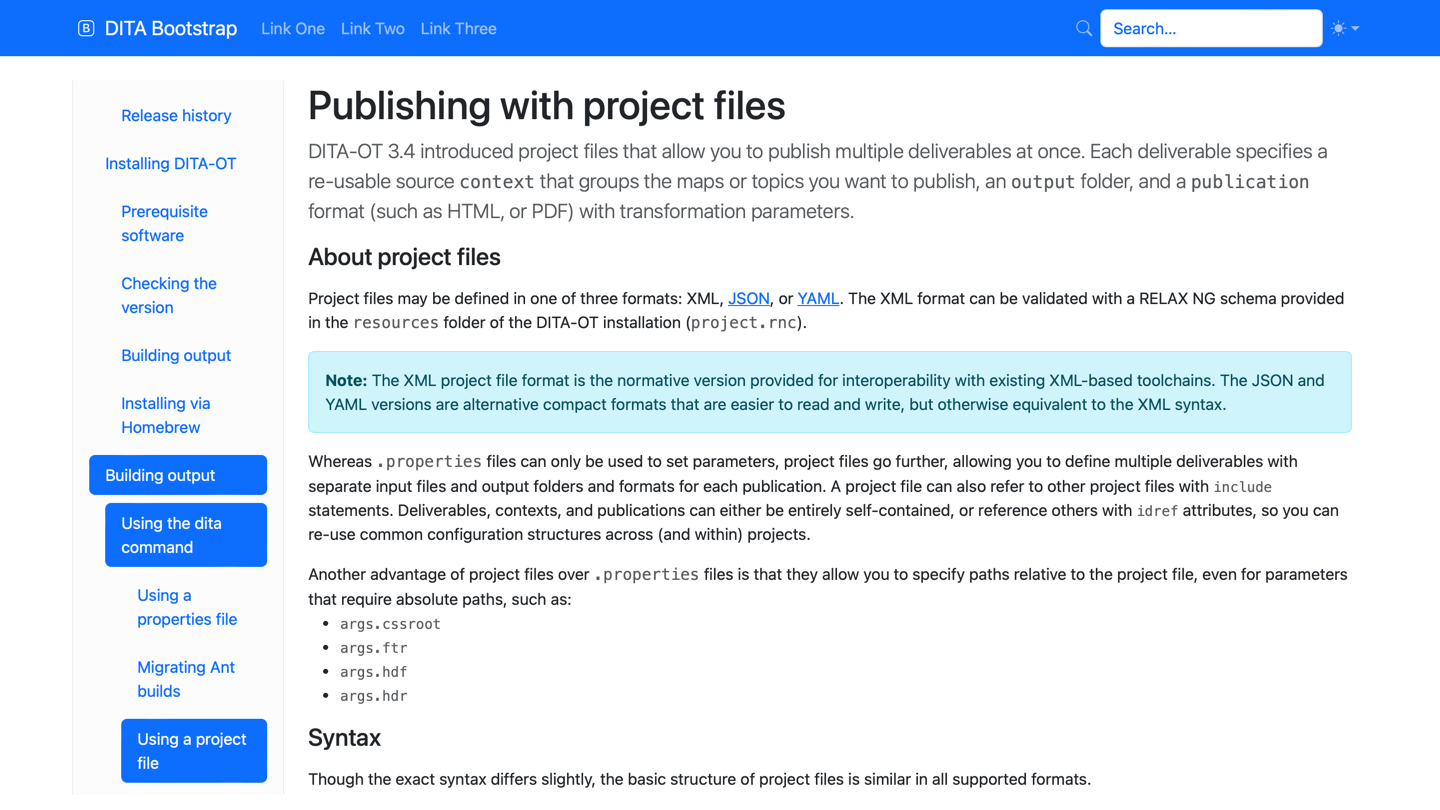
Task: Go to the DITA Bootstrap home brand link
Action: pos(171,28)
